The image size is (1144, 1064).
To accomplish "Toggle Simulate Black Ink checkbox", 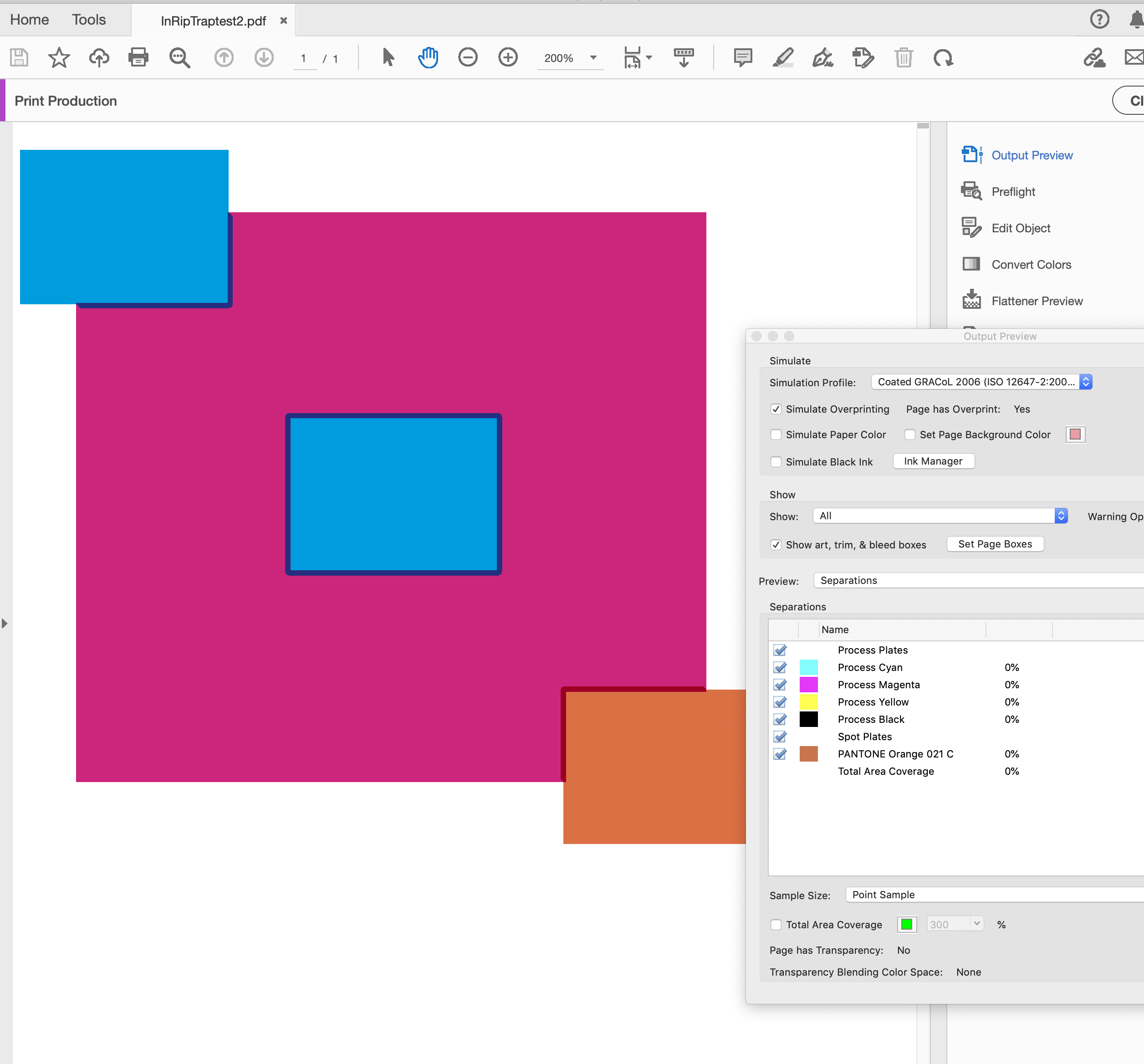I will [x=778, y=461].
